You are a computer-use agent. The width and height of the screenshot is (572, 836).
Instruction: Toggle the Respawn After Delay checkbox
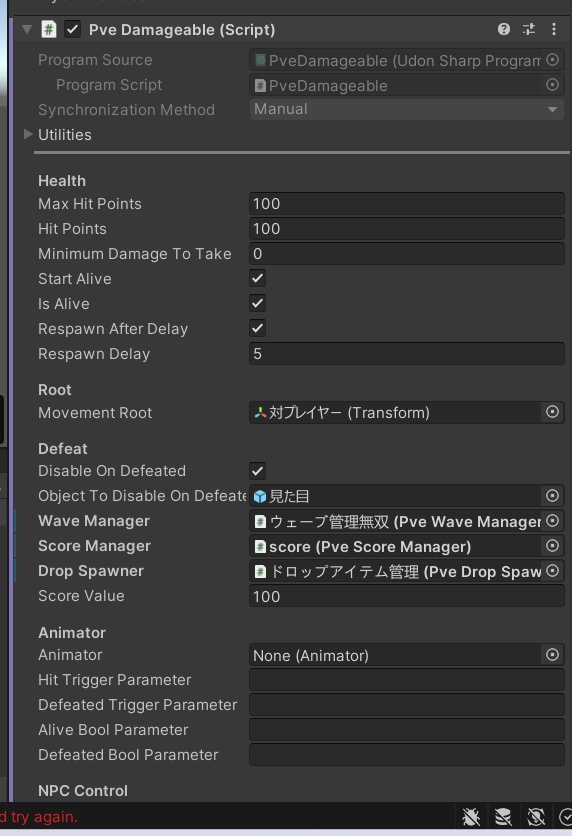tap(257, 328)
